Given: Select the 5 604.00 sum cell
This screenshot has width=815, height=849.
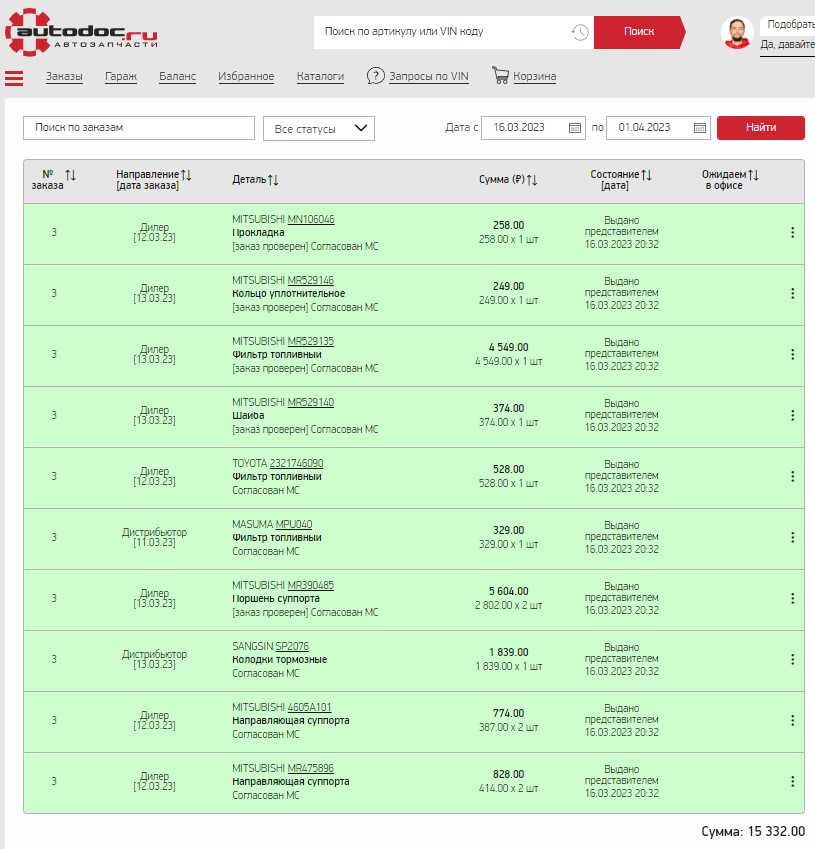Looking at the screenshot, I should pyautogui.click(x=508, y=591).
